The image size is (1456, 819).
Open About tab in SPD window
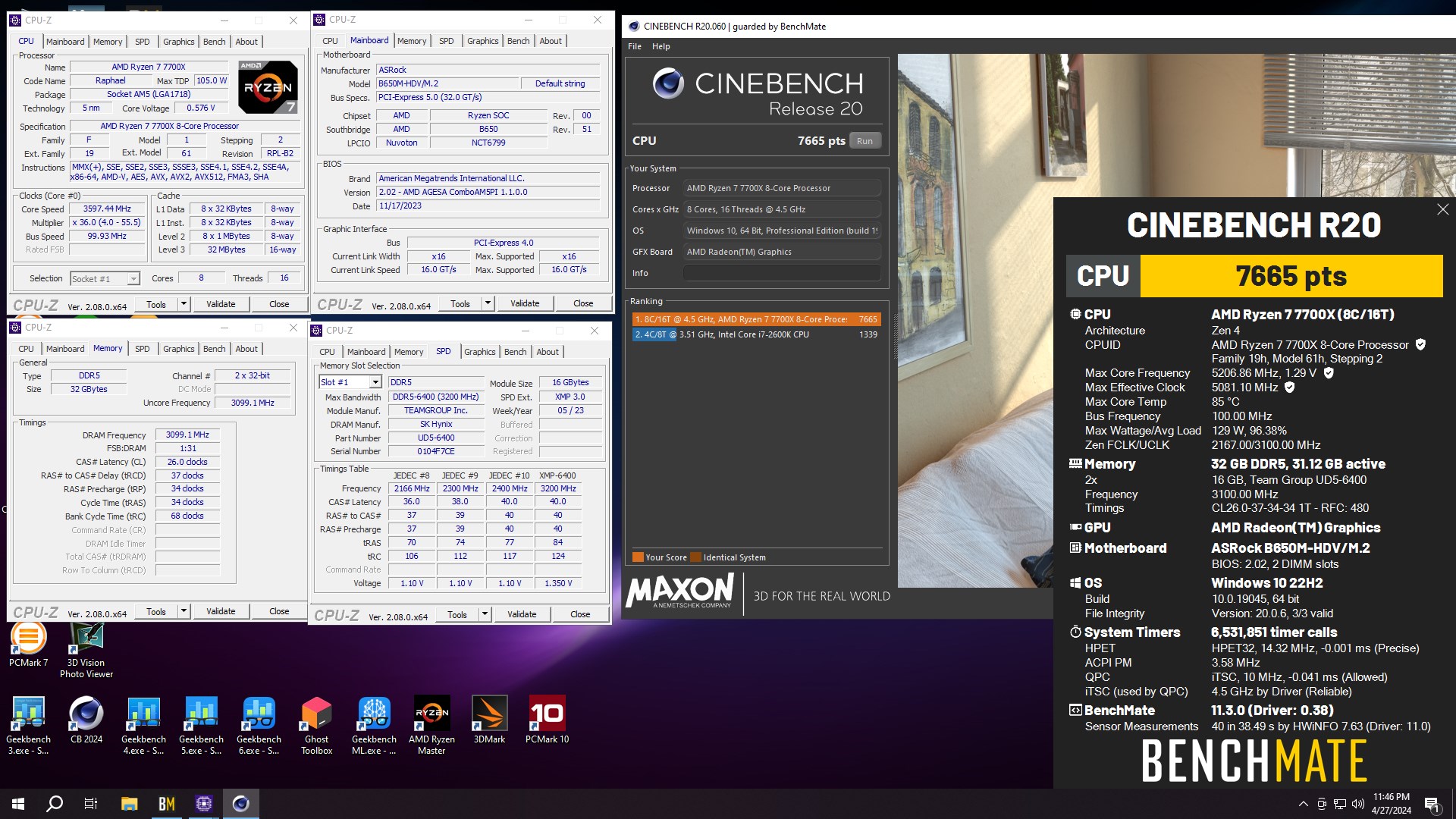click(548, 352)
